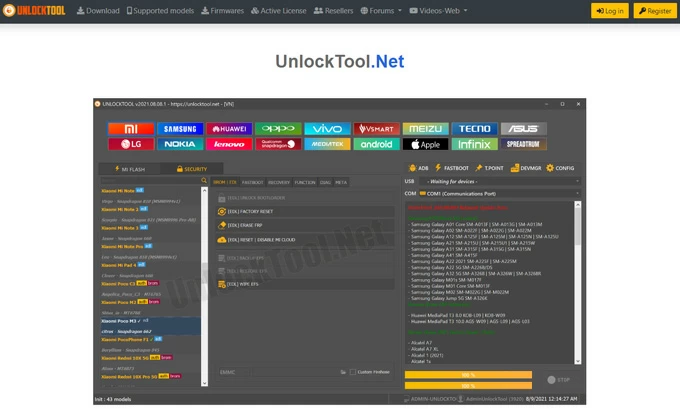680x410 pixels.
Task: Select the Apple brand tile
Action: 425,144
